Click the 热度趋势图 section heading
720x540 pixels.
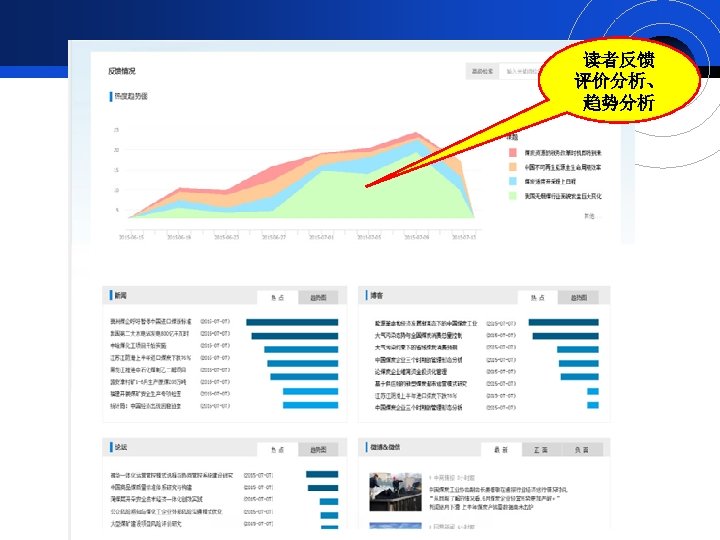(131, 96)
